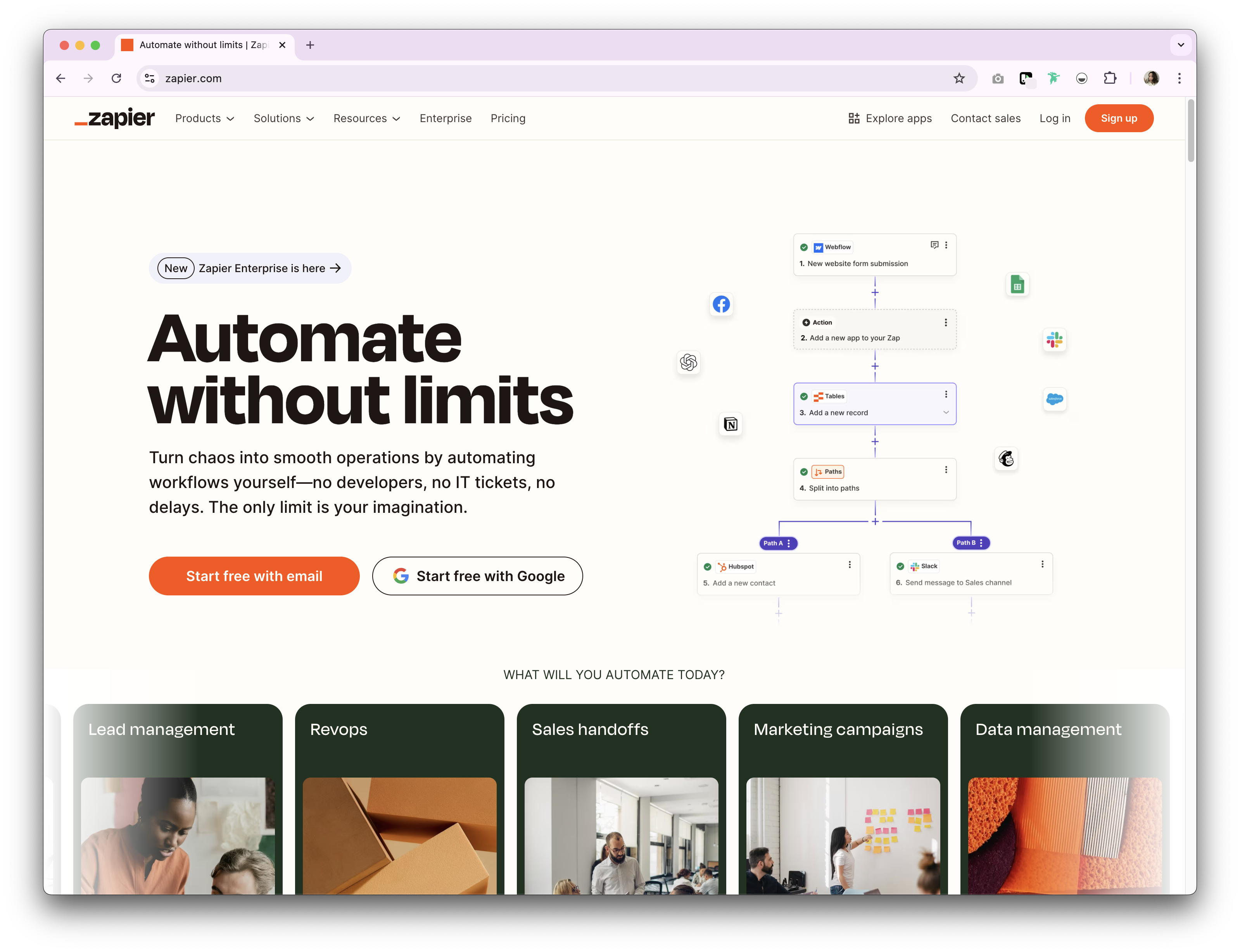Click the Slack floating app icon
This screenshot has width=1240, height=952.
pos(1054,340)
